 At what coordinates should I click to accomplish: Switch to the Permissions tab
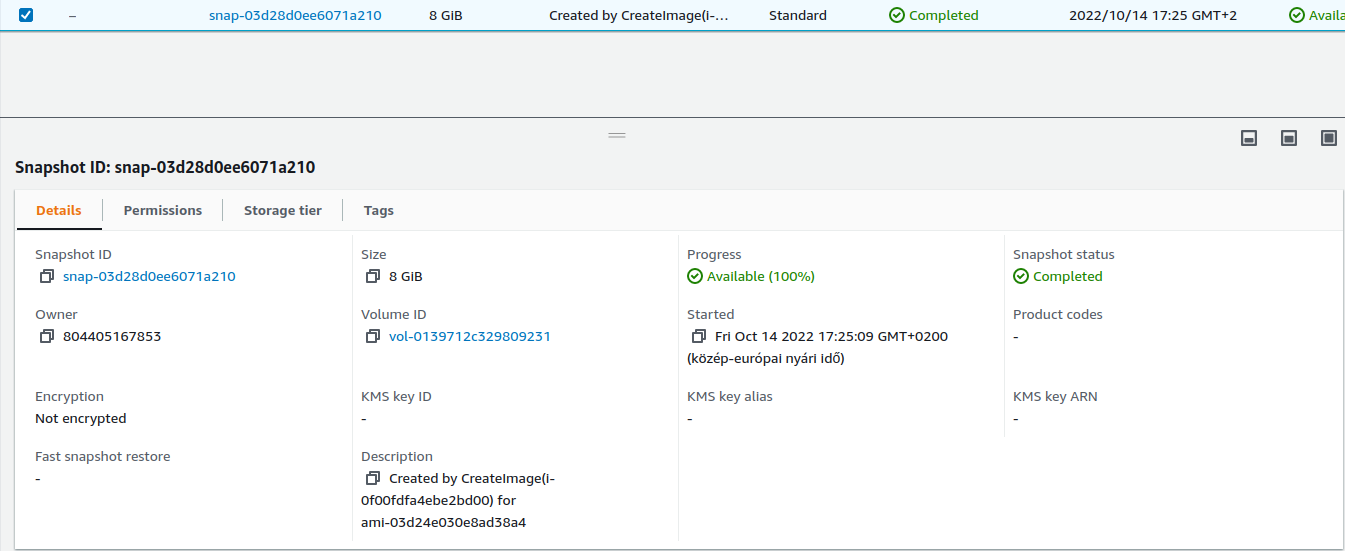click(x=162, y=211)
